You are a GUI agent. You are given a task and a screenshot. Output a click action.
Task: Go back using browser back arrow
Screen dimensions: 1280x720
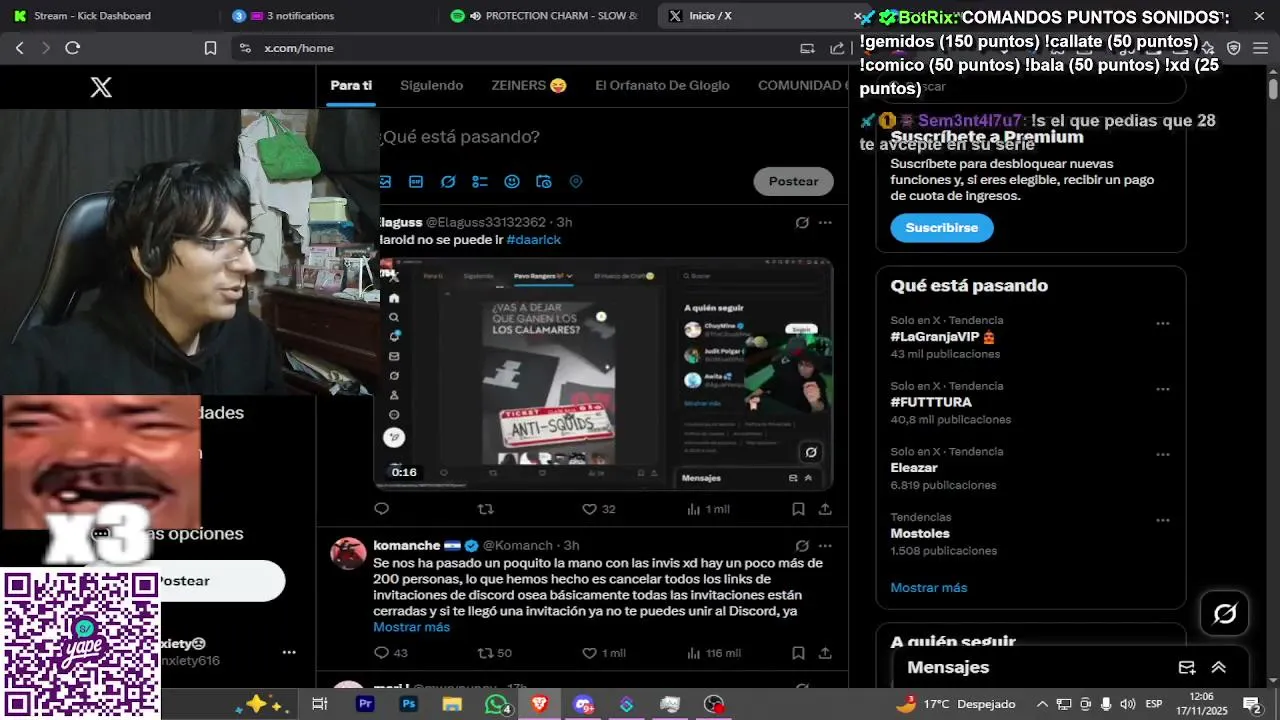coord(19,48)
